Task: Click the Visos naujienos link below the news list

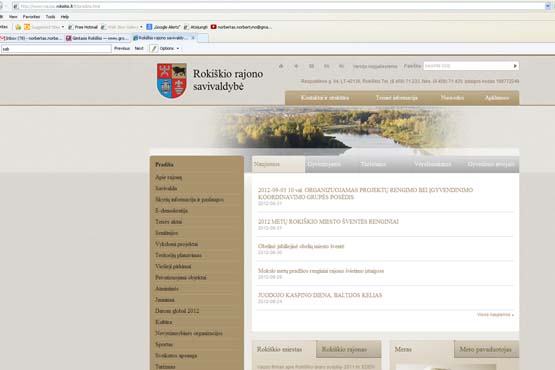Action: [495, 314]
